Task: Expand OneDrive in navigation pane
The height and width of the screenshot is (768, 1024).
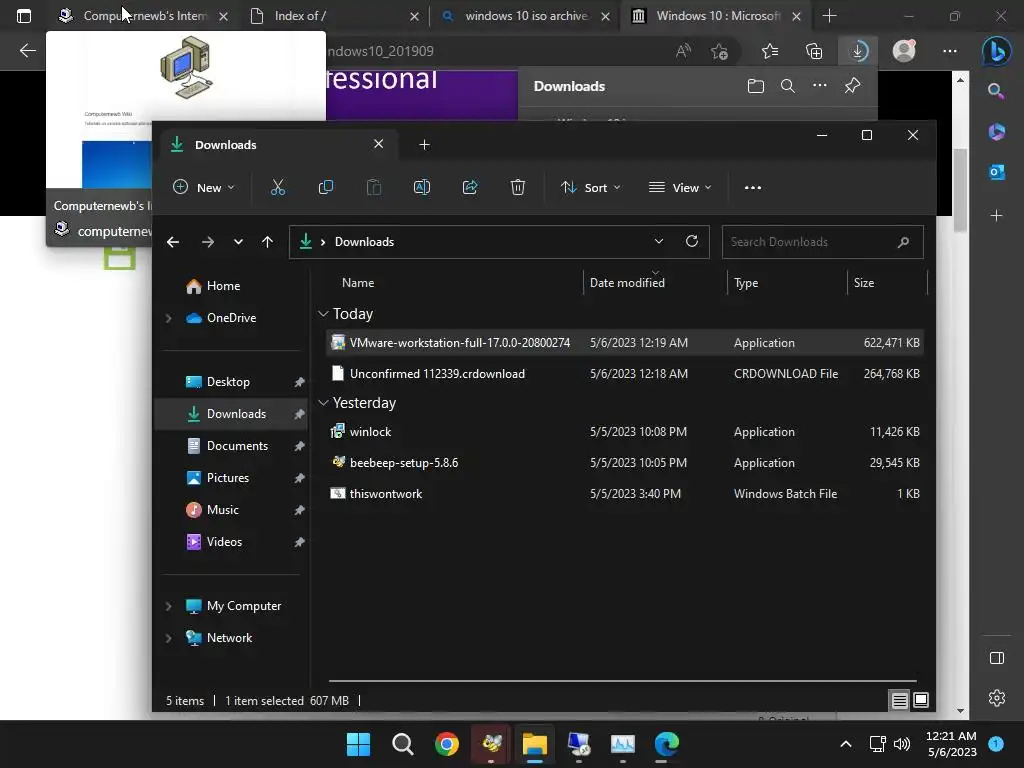Action: pyautogui.click(x=168, y=318)
